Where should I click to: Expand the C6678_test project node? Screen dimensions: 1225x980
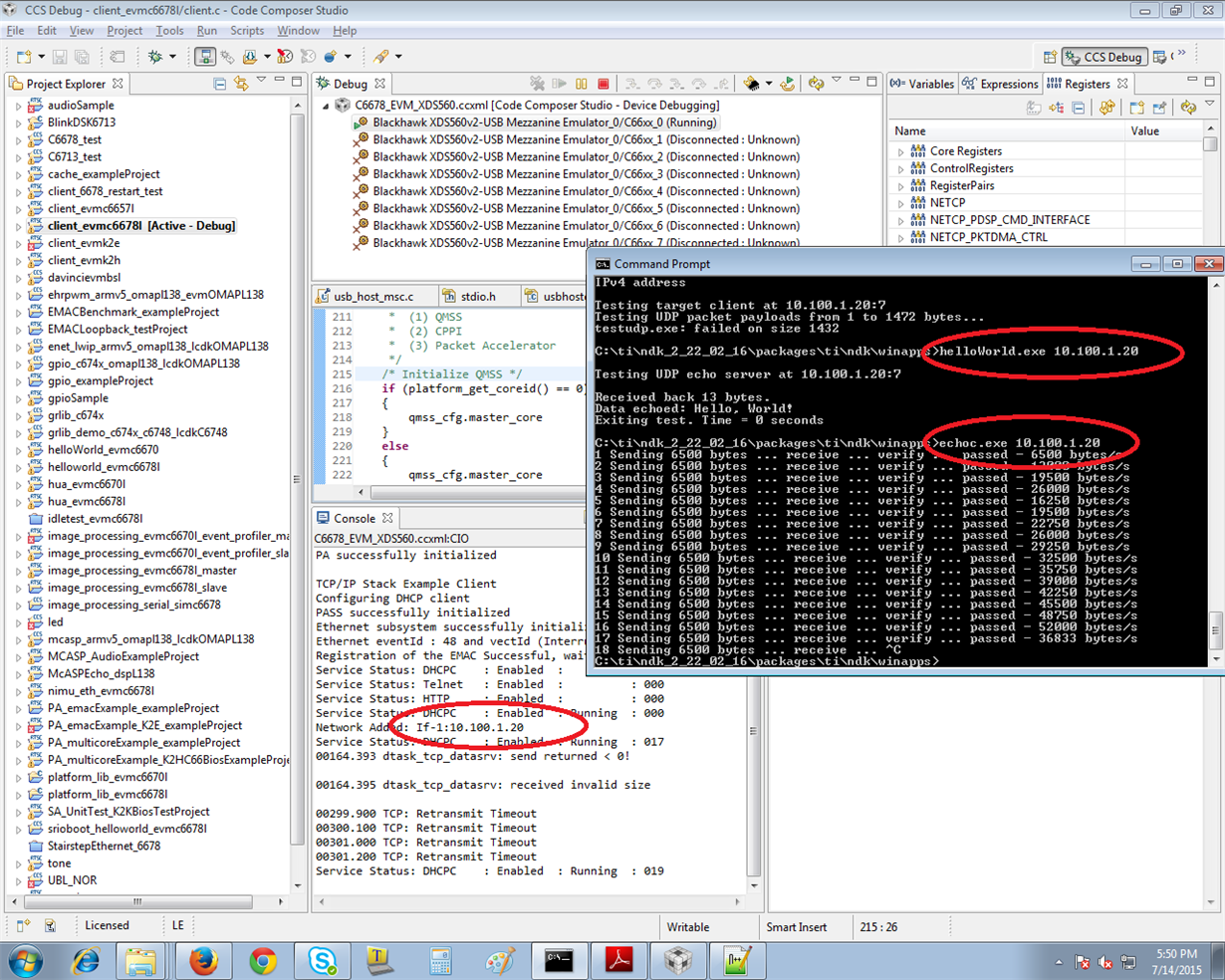(19, 140)
